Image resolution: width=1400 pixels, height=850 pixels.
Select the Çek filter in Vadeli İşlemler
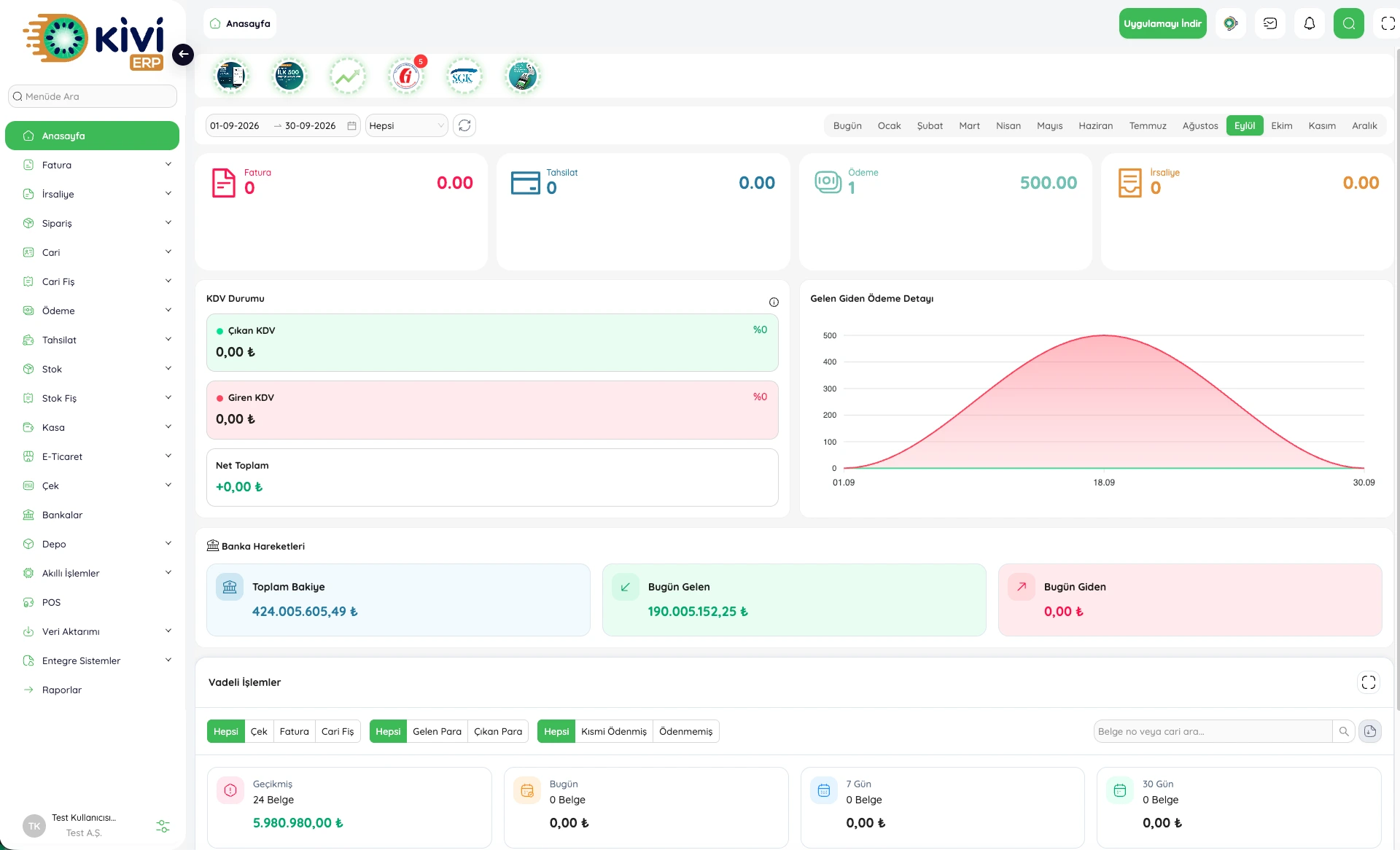(x=259, y=731)
